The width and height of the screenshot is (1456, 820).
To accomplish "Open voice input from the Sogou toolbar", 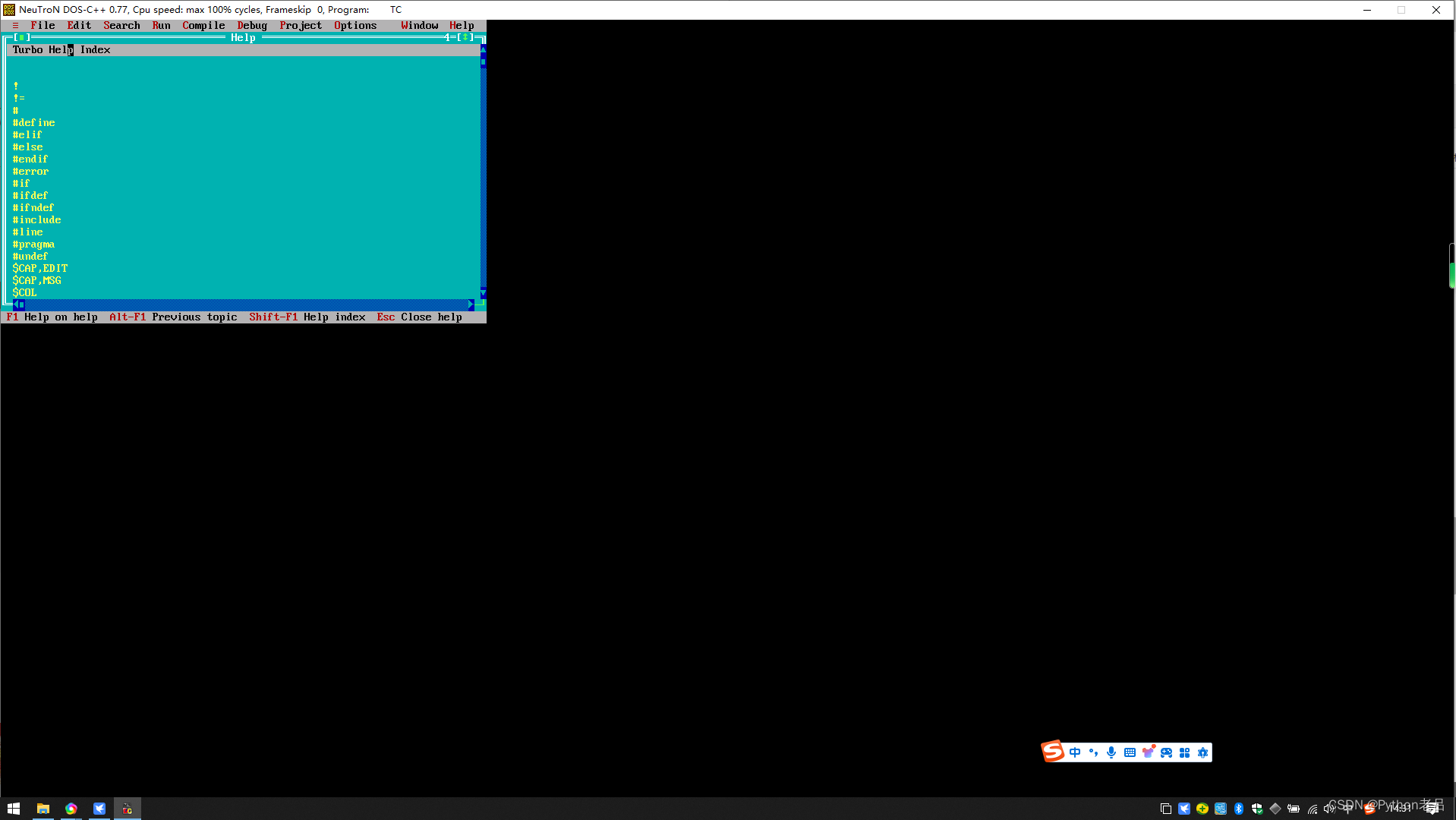I will (1111, 752).
